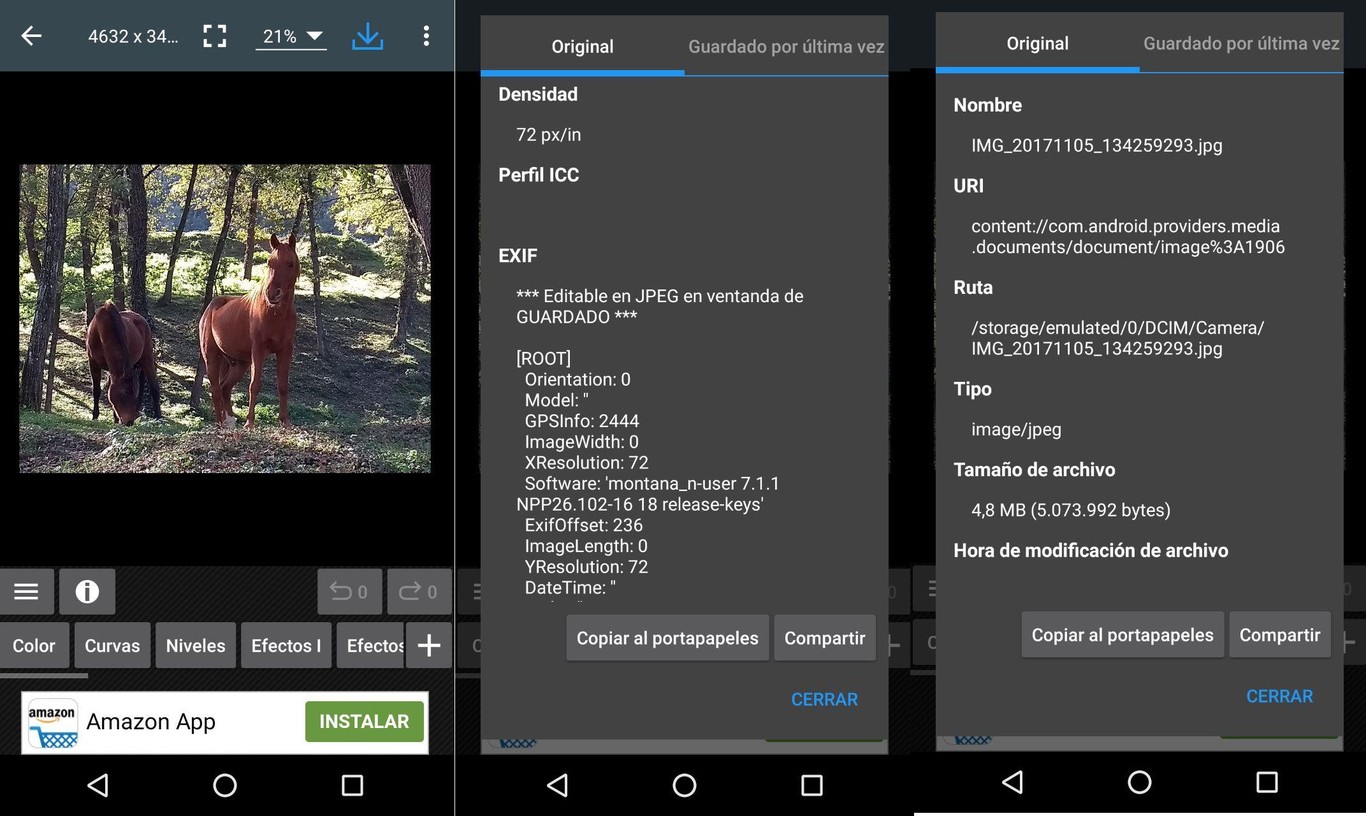1366x816 pixels.
Task: Select Efectos I from the effects bar
Action: (x=286, y=645)
